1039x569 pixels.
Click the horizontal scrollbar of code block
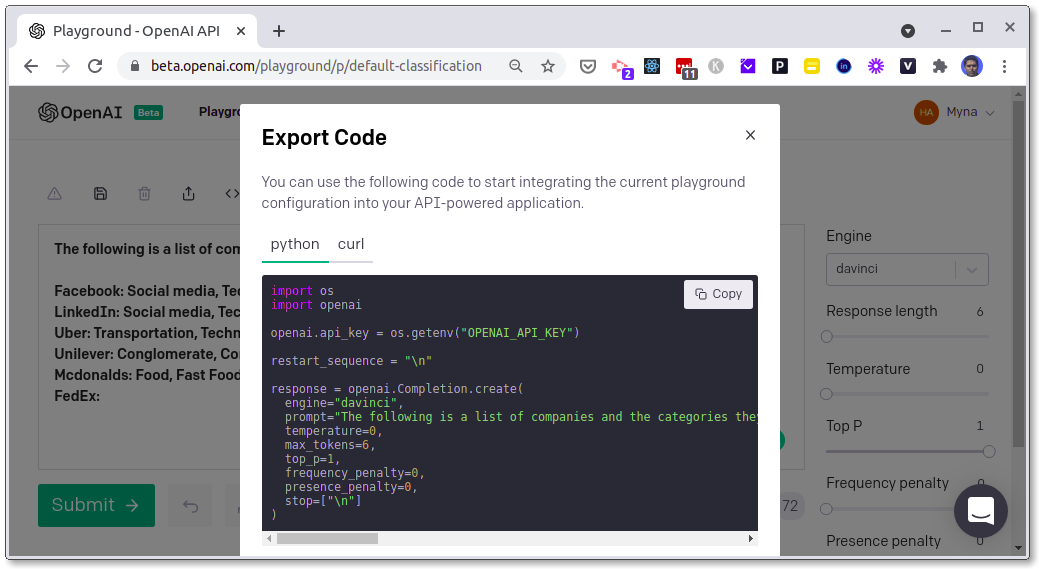point(327,539)
